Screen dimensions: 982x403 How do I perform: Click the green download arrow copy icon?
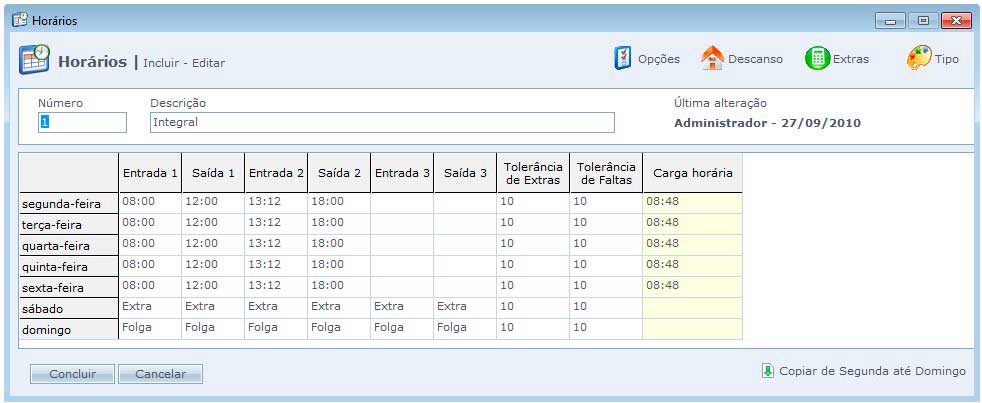(x=767, y=371)
